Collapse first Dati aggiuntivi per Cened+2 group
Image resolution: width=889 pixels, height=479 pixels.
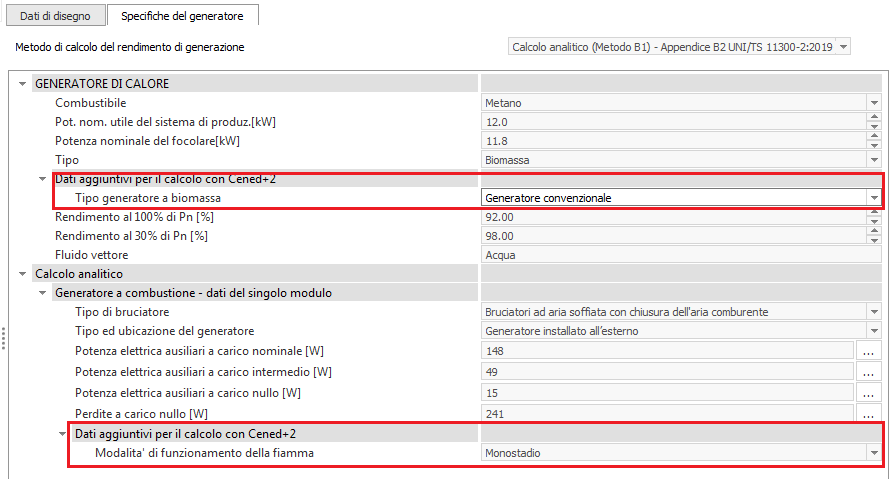pyautogui.click(x=43, y=179)
